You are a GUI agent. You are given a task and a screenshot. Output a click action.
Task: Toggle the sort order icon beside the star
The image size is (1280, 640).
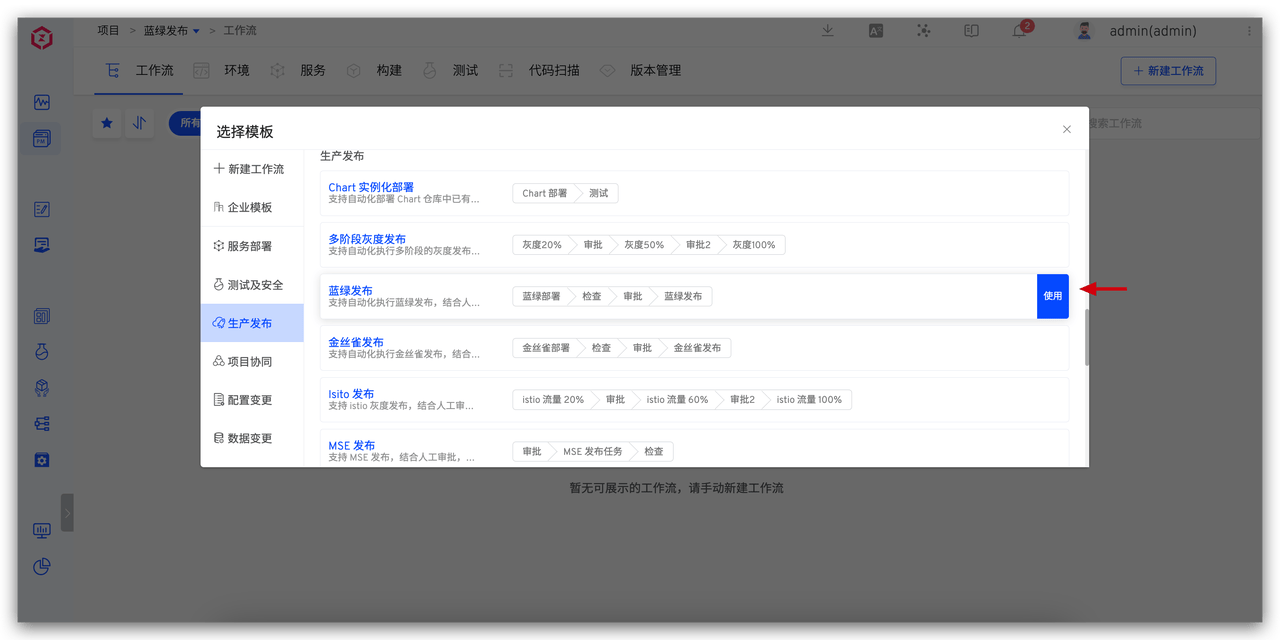tap(139, 123)
